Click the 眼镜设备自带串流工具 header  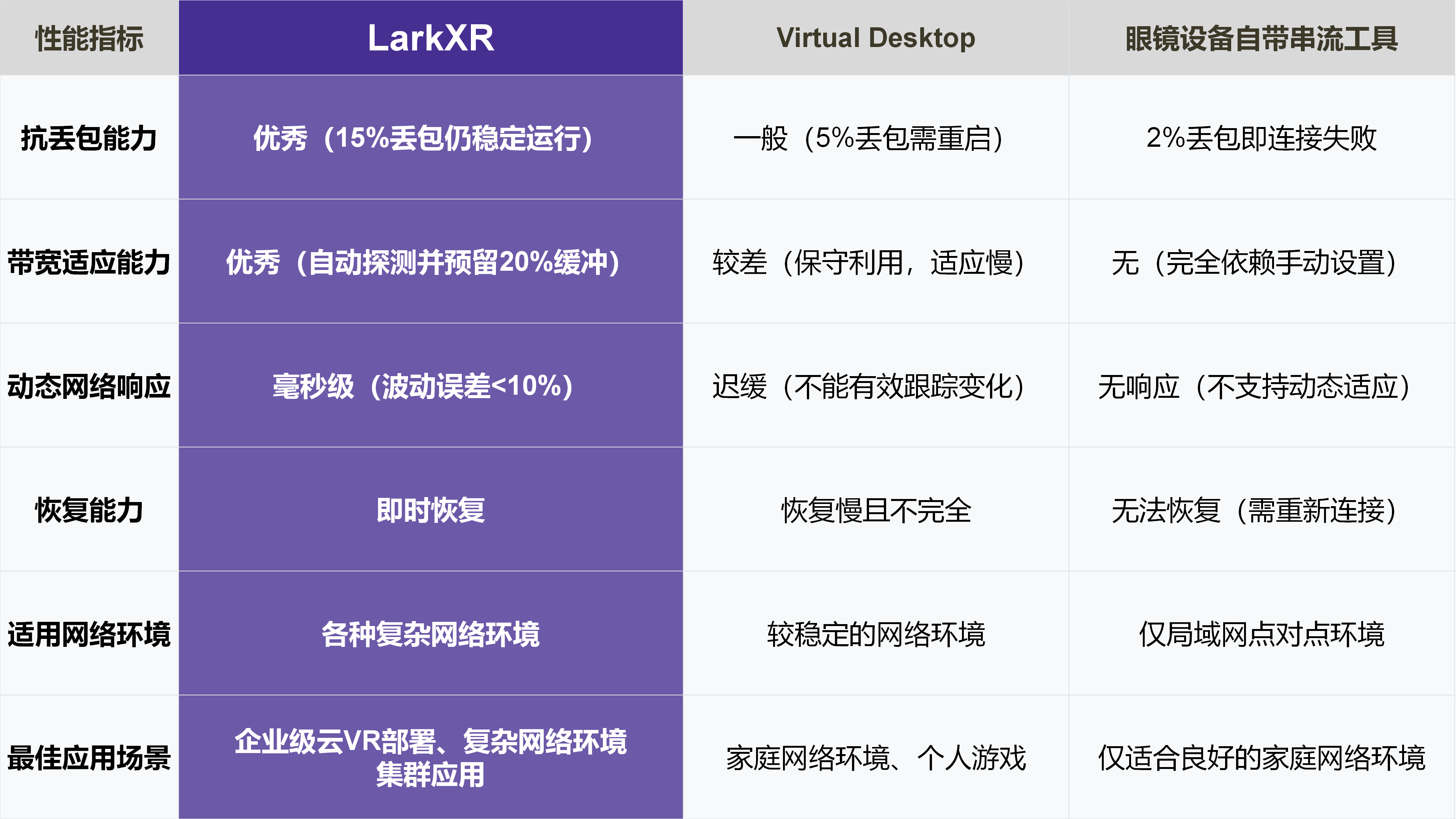[1261, 38]
